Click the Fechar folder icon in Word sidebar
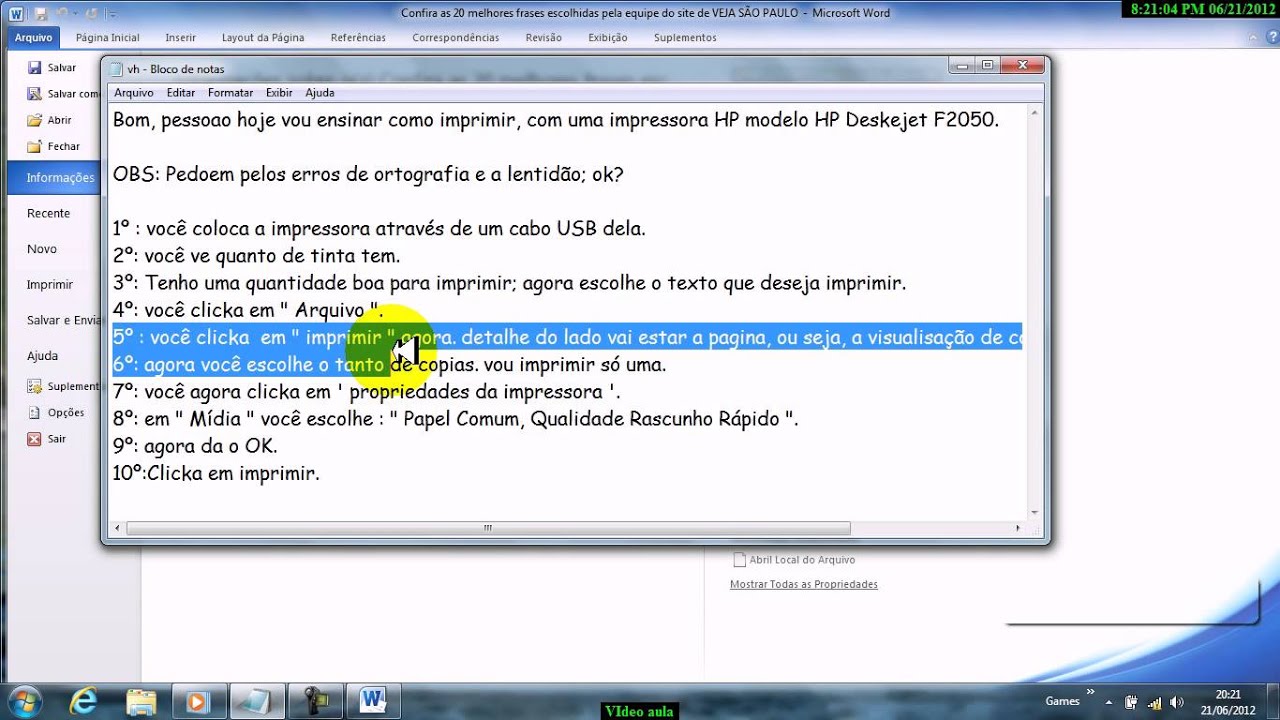Screen dimensions: 1280x720 point(34,146)
